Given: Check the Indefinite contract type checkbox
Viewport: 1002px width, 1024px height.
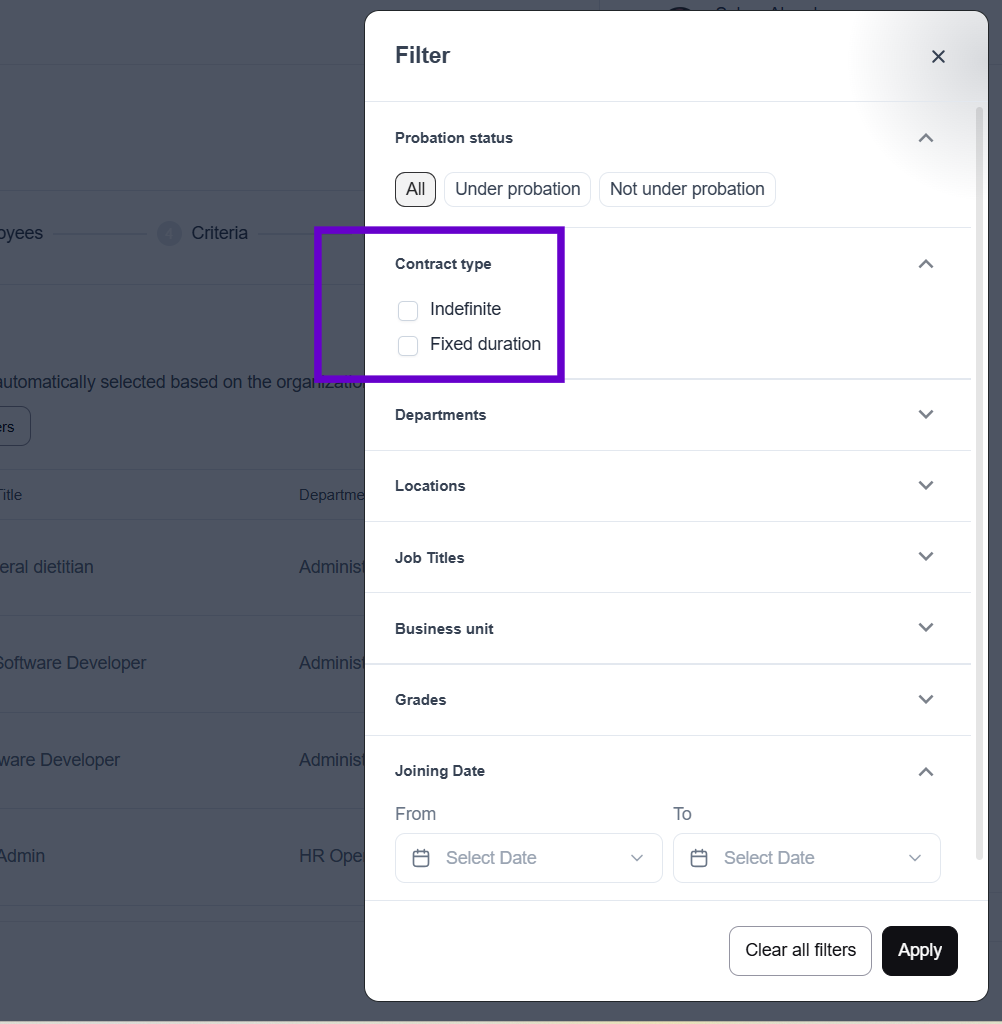Looking at the screenshot, I should pos(408,310).
